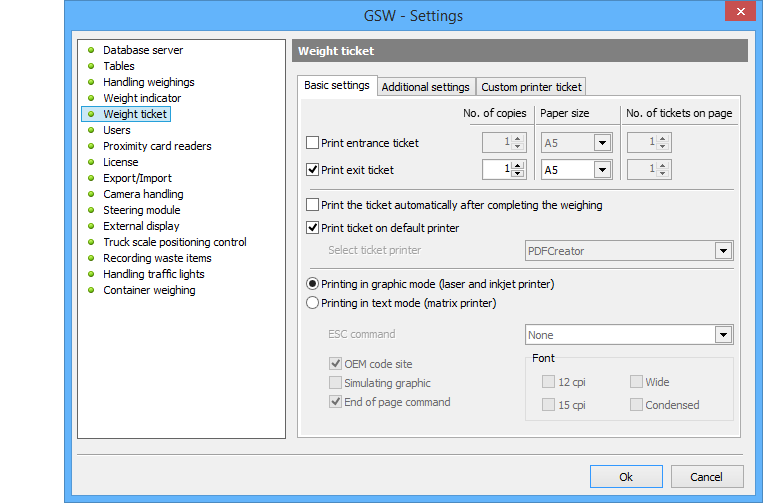Open Handling traffic lights settings
Screen dimensions: 763x503
tap(153, 274)
